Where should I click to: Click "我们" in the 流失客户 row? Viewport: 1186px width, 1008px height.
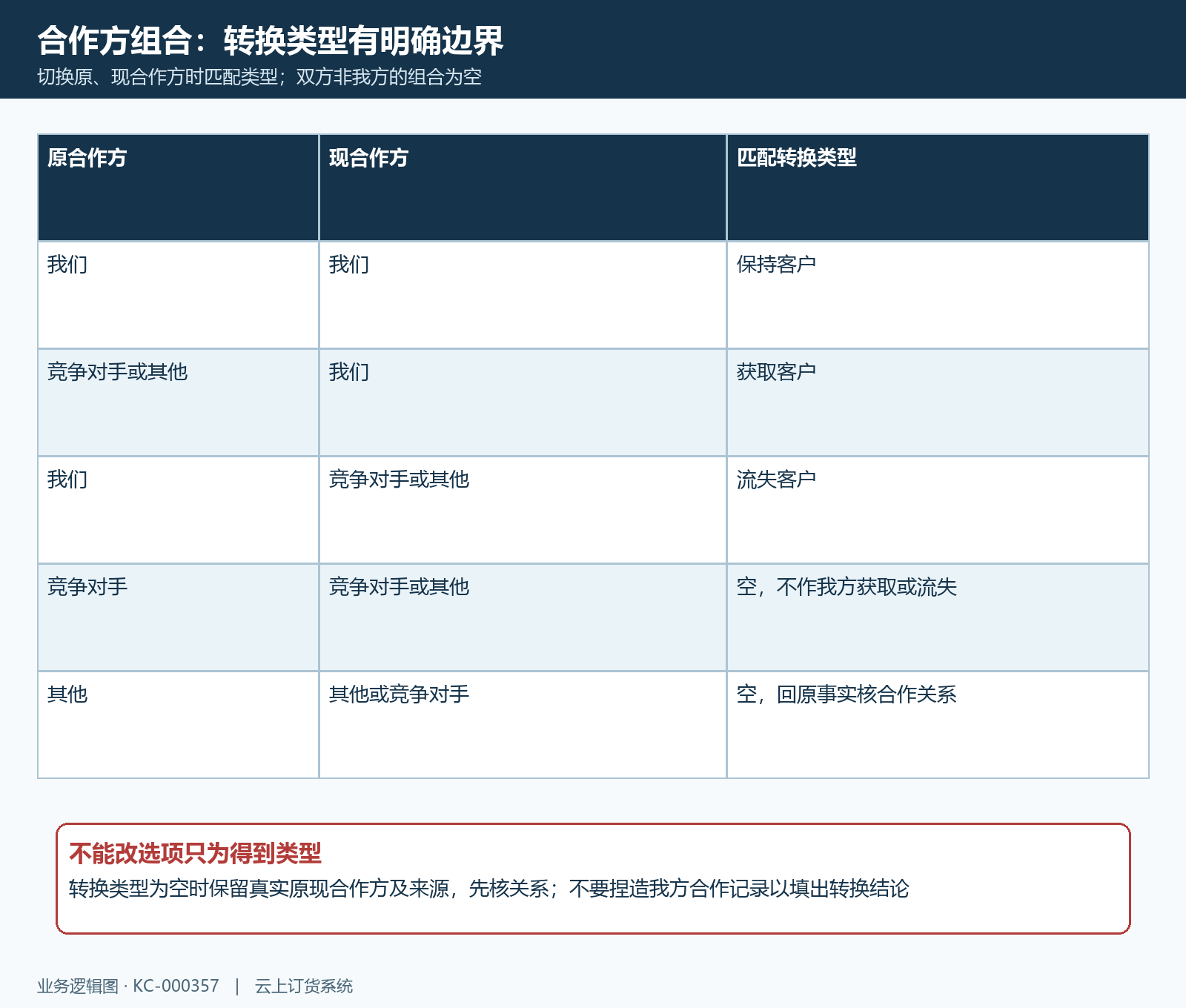(178, 510)
